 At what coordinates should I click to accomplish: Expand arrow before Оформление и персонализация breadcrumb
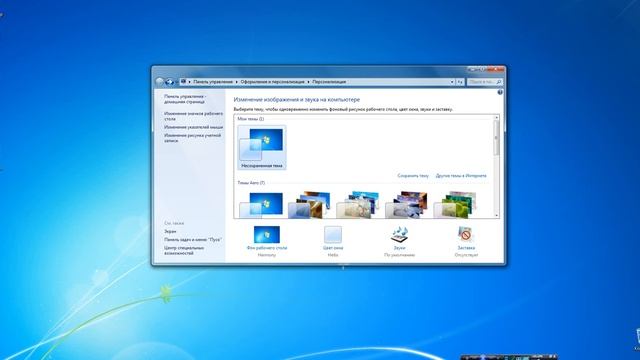click(236, 82)
